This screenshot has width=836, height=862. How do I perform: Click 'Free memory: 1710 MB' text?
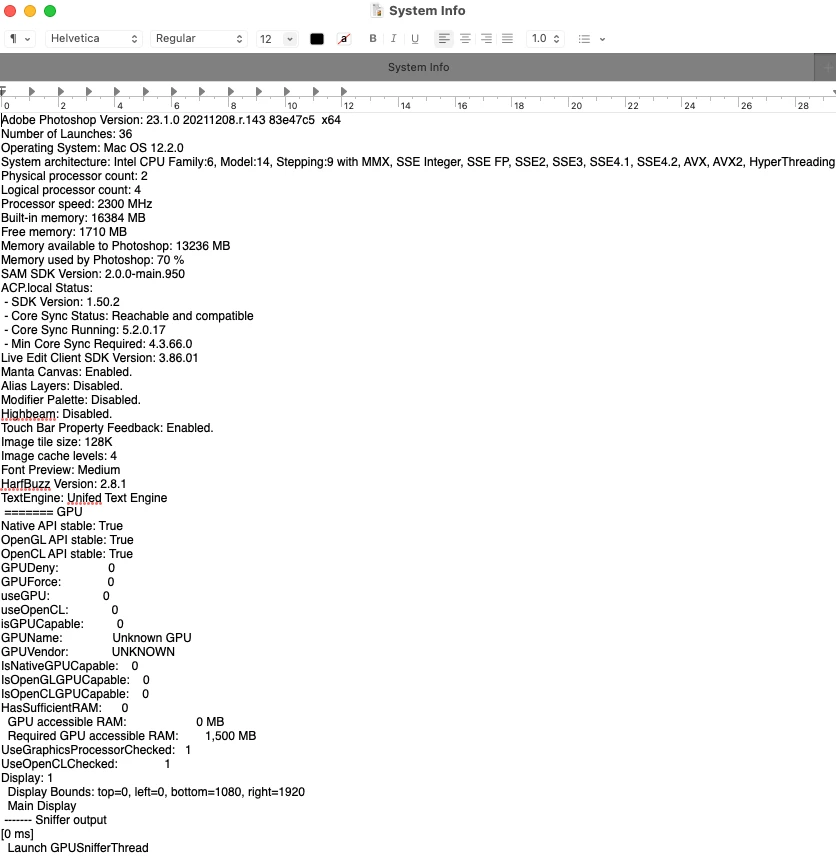tap(64, 232)
